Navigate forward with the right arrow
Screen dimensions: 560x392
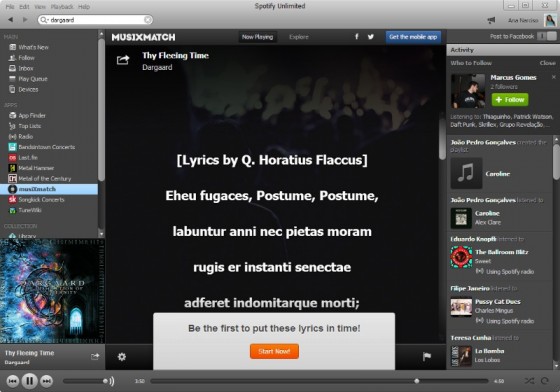point(25,20)
